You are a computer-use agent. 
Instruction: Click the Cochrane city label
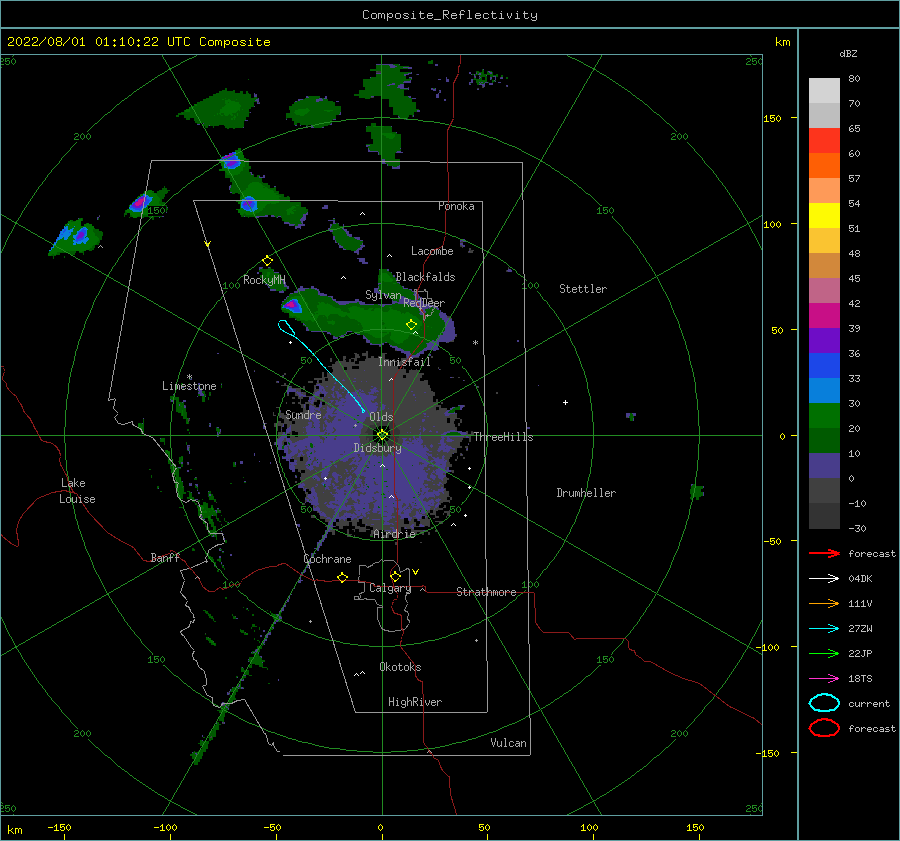point(327,559)
